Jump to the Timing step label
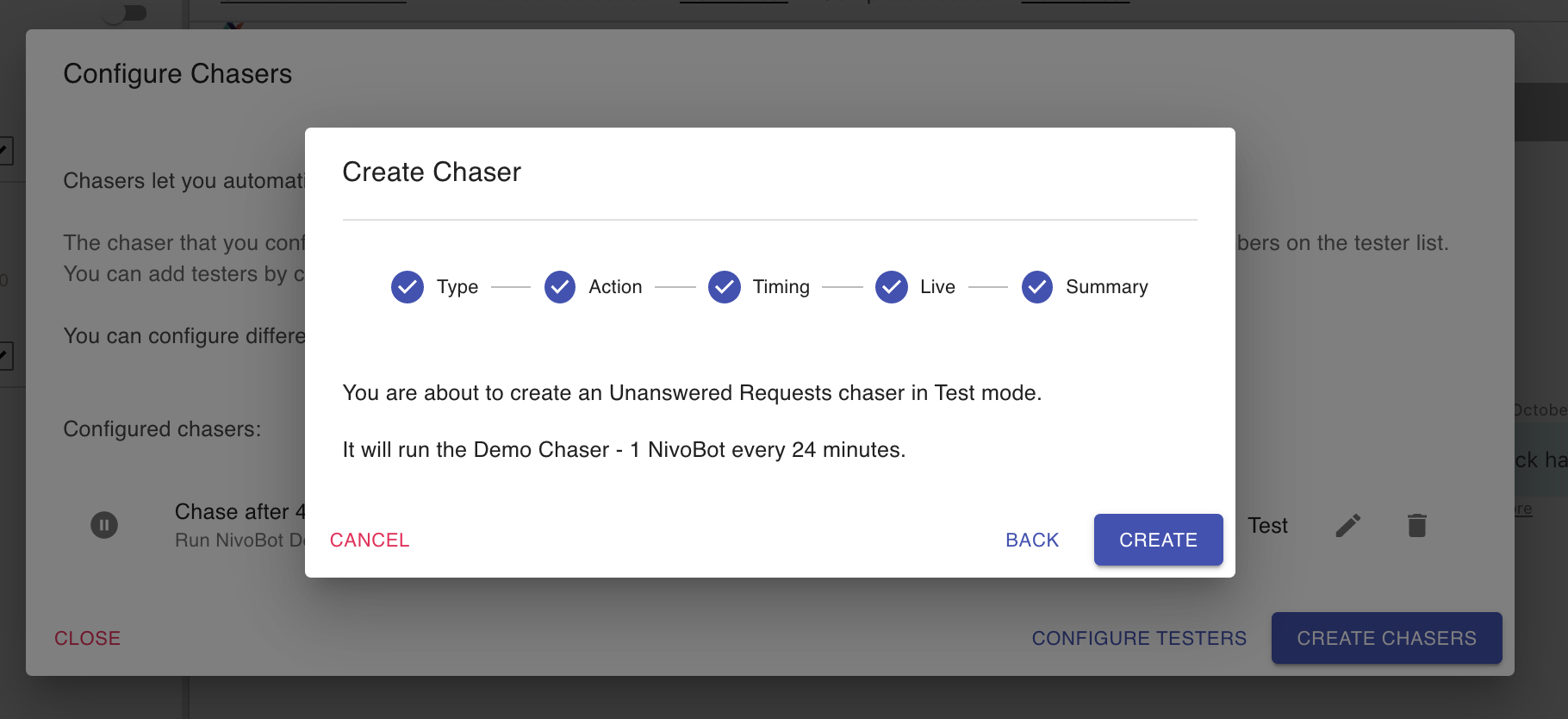This screenshot has width=1568, height=719. click(781, 287)
